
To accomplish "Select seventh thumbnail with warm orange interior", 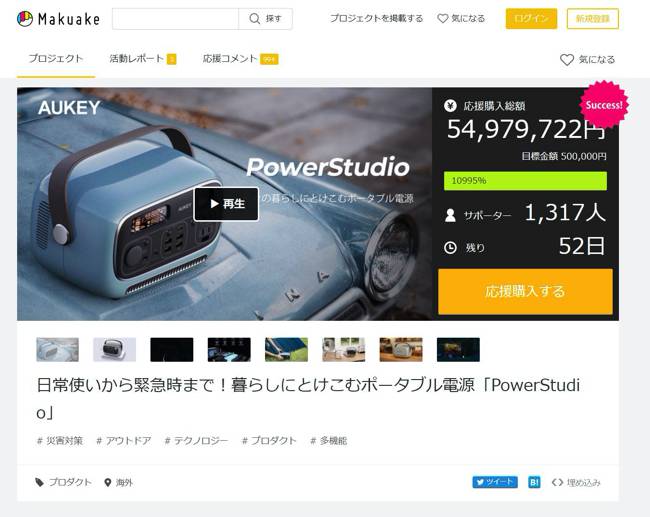I will click(401, 350).
